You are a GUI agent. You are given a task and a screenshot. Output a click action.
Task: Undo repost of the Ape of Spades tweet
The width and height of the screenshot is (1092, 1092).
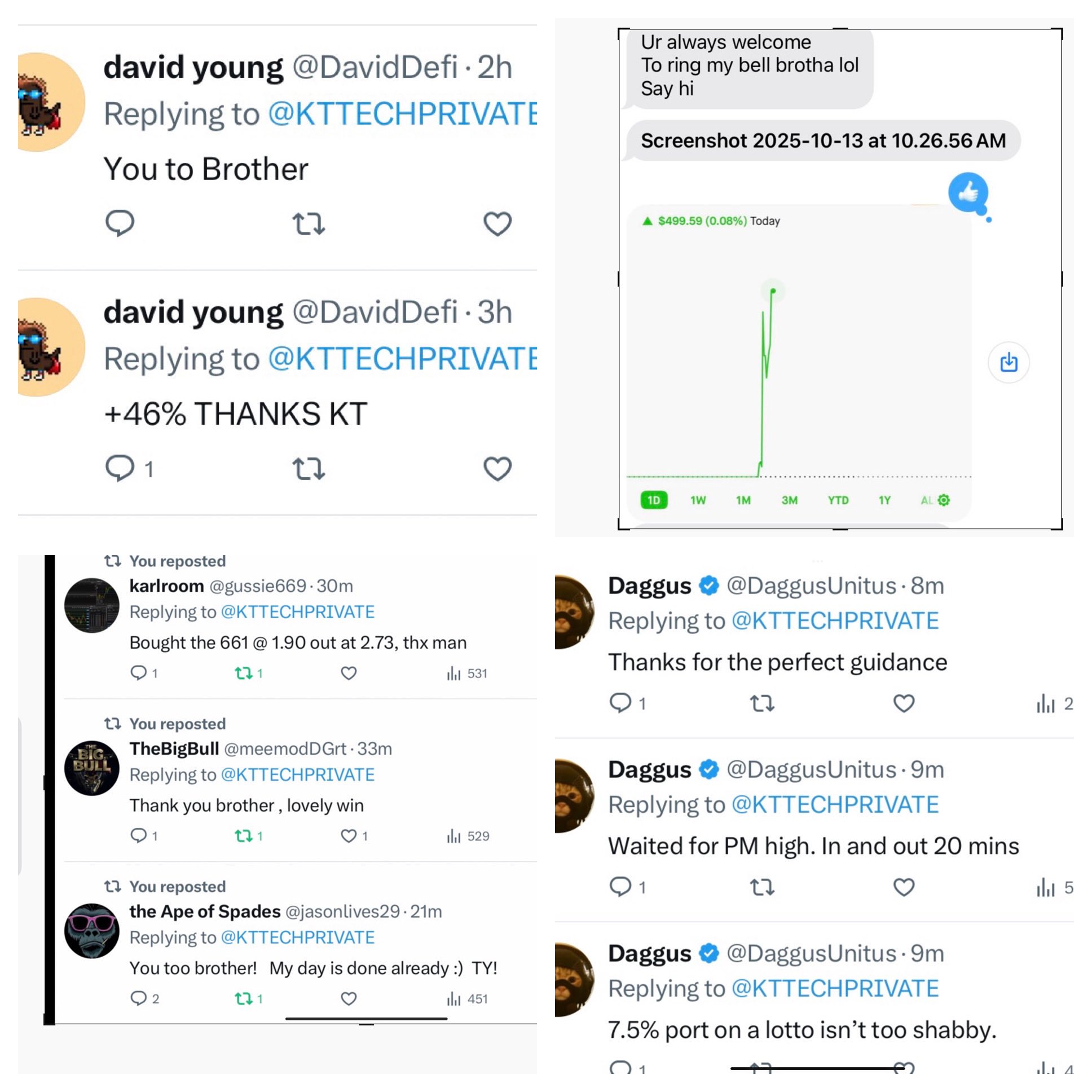coord(244,999)
